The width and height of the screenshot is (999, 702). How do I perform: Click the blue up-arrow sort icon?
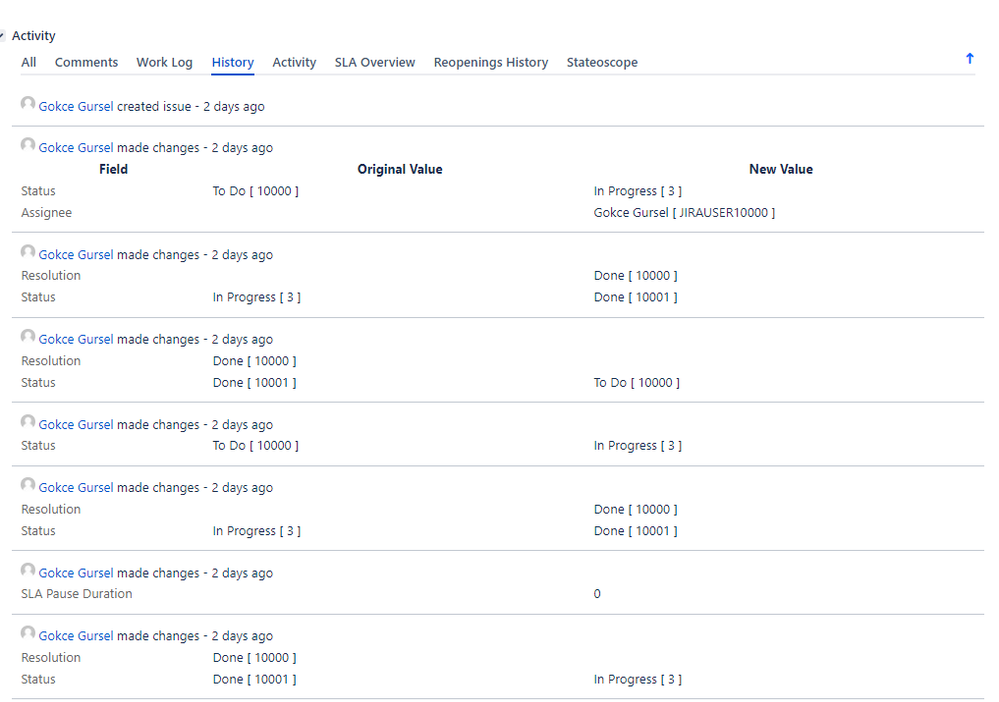(970, 59)
